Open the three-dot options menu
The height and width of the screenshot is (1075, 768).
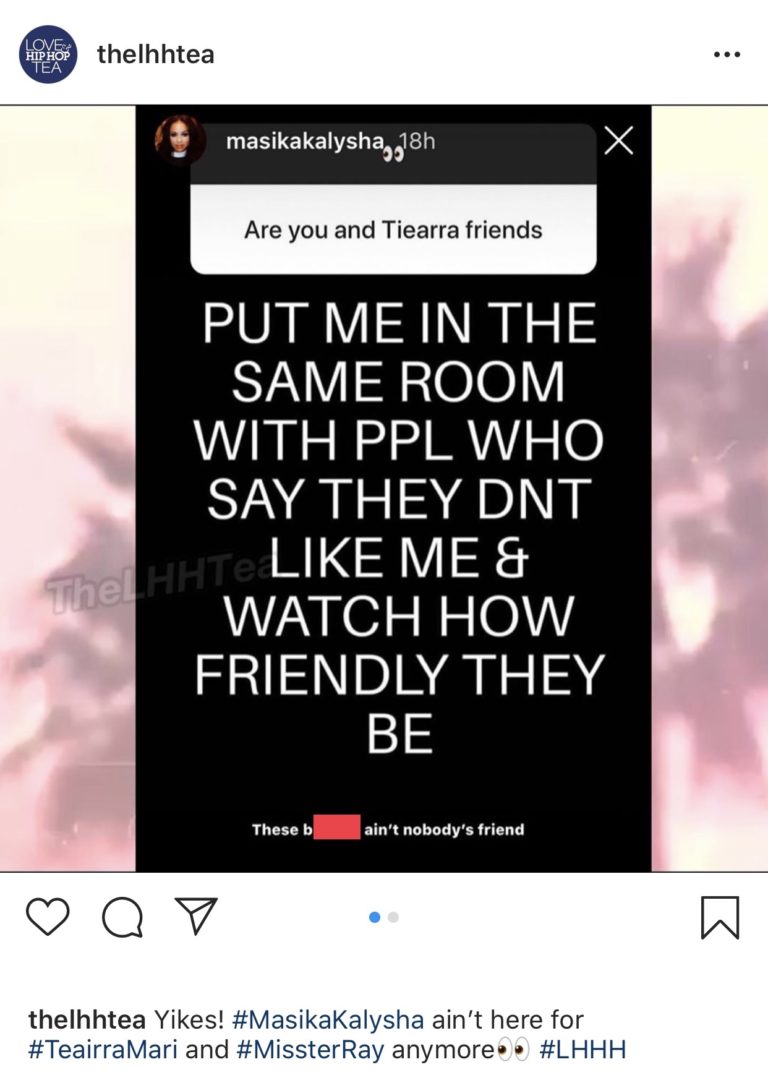click(727, 54)
